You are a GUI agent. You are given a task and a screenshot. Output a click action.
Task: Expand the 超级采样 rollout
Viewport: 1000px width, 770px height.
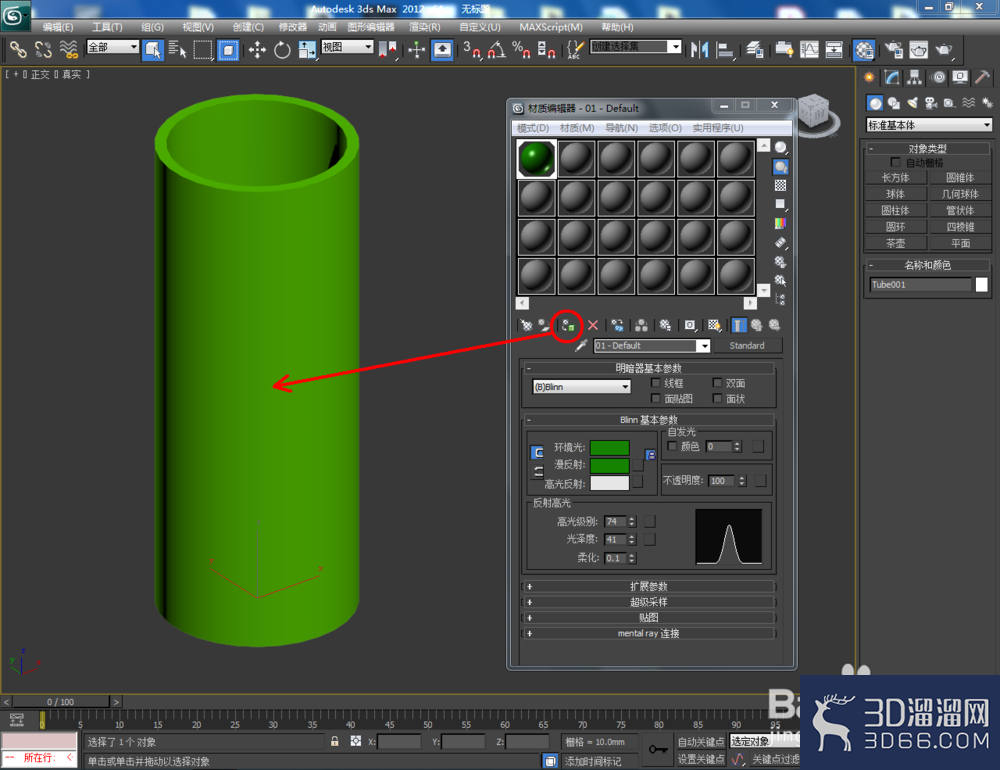click(649, 602)
